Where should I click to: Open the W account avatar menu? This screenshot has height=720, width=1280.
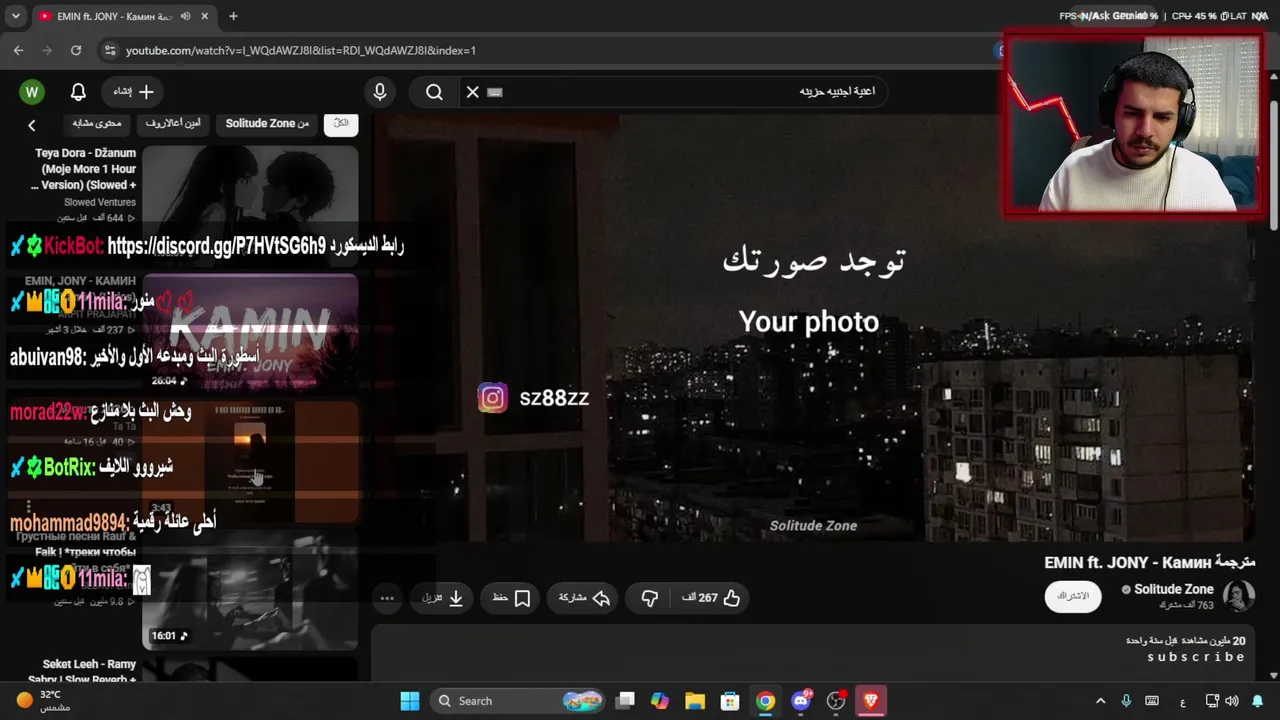[x=32, y=92]
